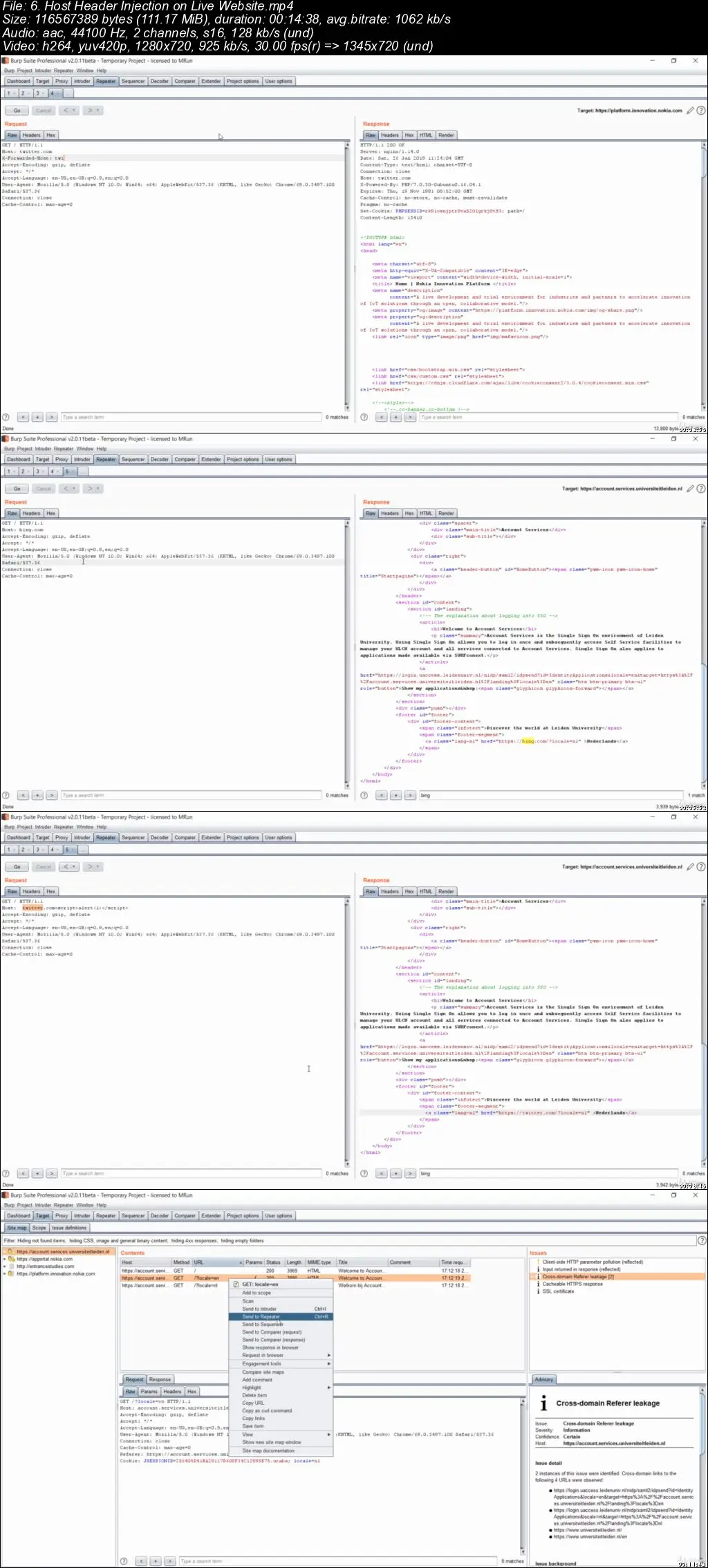
Task: Click the next-match arrow in the Nokia response search
Action: click(x=410, y=418)
